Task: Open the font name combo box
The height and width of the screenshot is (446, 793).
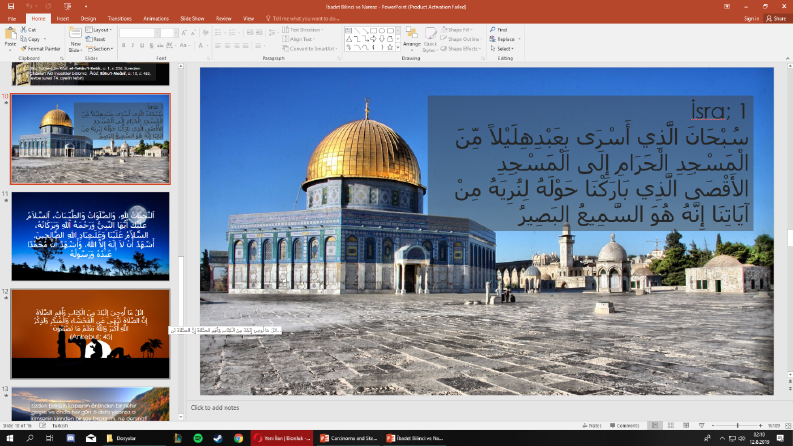Action: [139, 33]
